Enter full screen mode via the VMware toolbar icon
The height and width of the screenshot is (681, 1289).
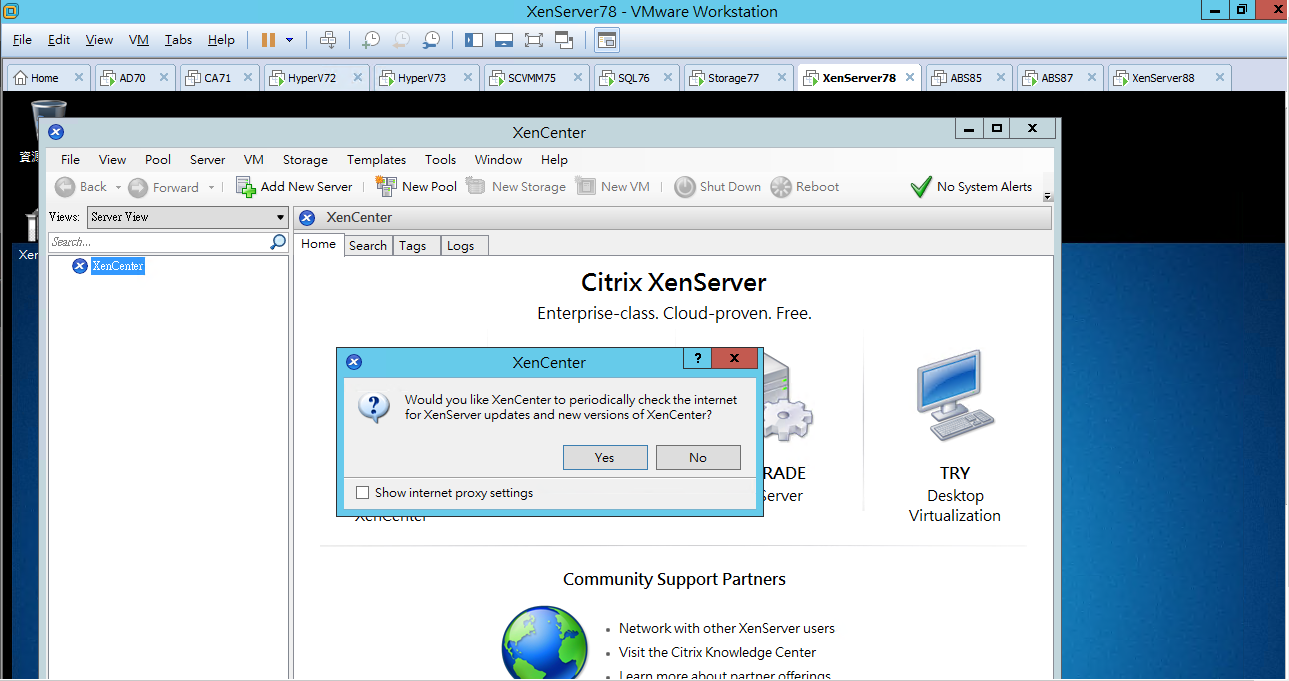tap(533, 40)
